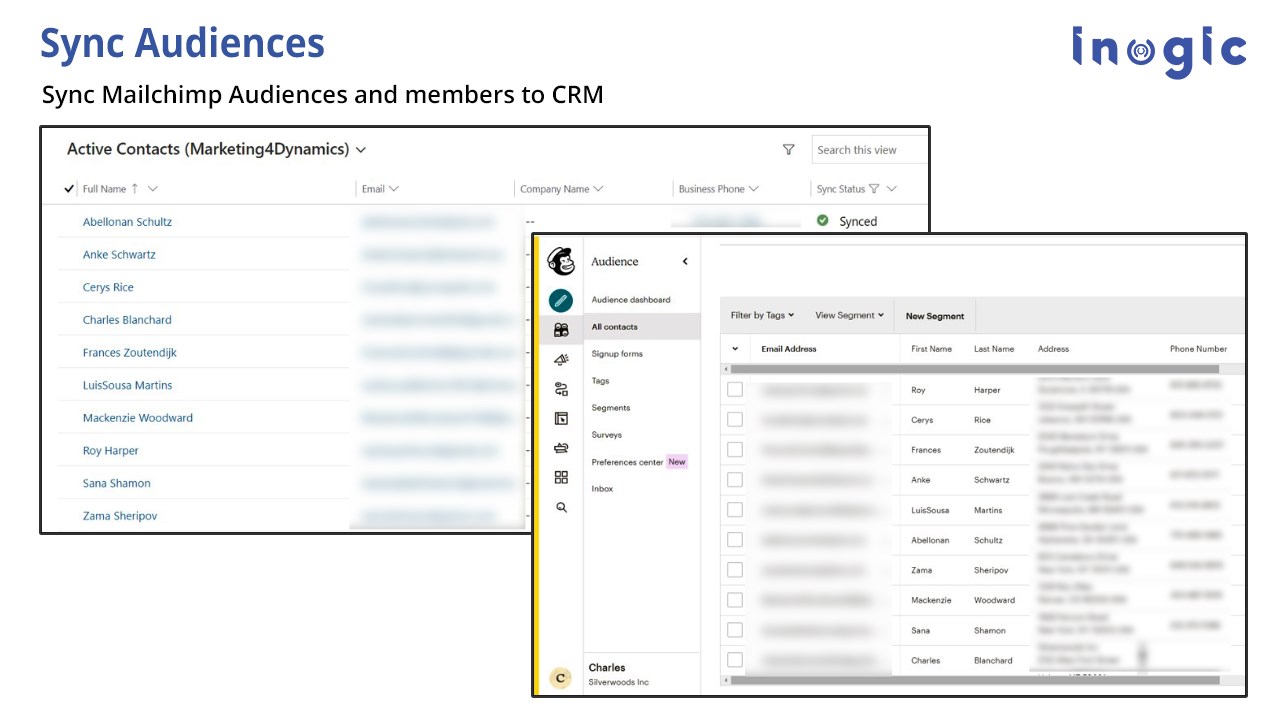1280x720 pixels.
Task: Open the Automations journey icon
Action: click(561, 389)
